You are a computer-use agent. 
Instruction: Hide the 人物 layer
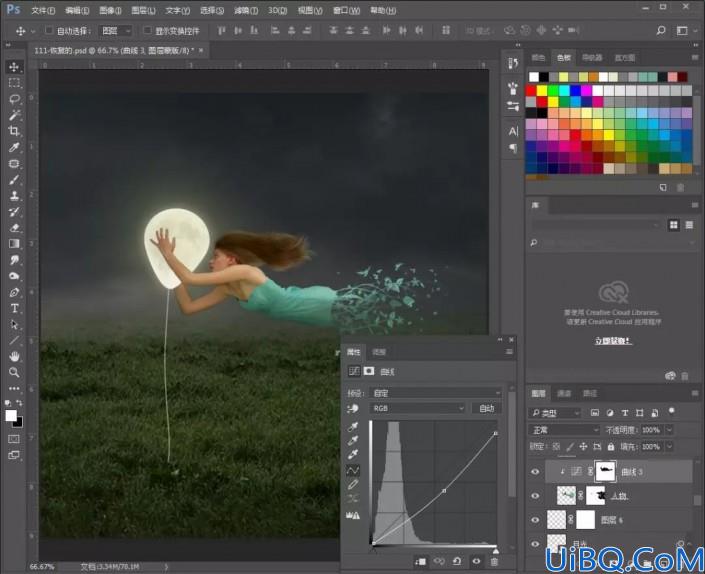point(535,496)
